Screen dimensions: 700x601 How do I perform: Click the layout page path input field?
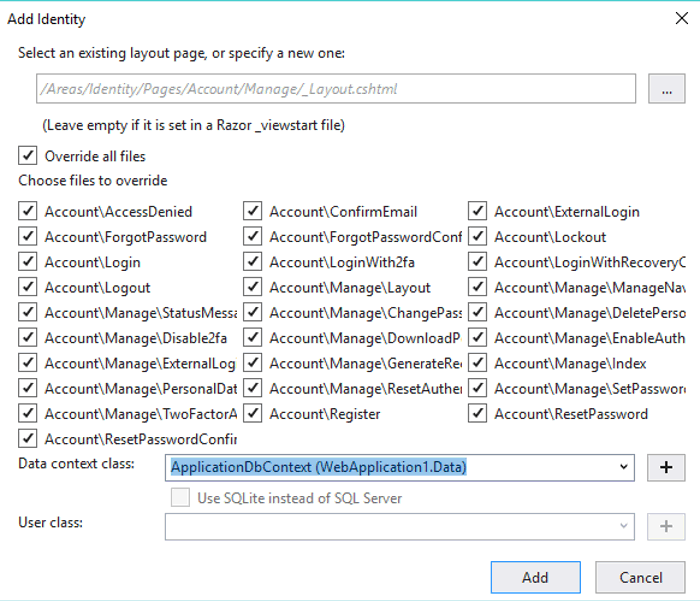[335, 89]
